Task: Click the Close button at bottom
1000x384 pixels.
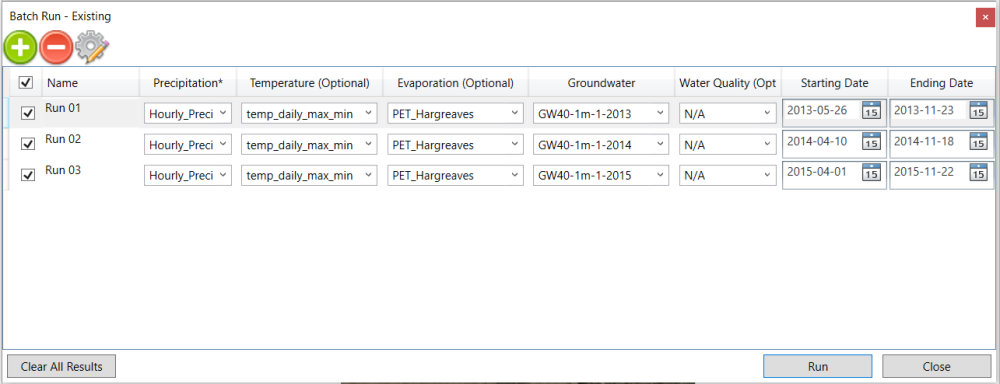Action: pos(936,367)
